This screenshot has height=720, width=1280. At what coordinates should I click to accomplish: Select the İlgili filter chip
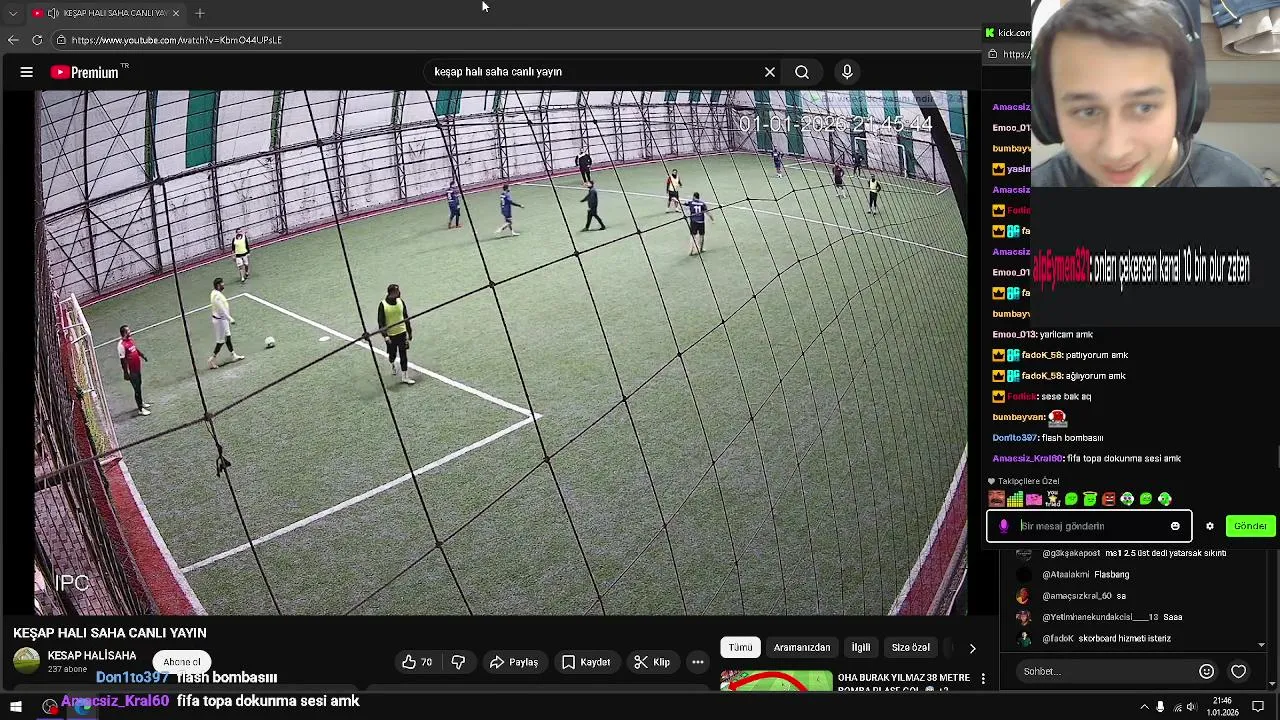tap(860, 647)
